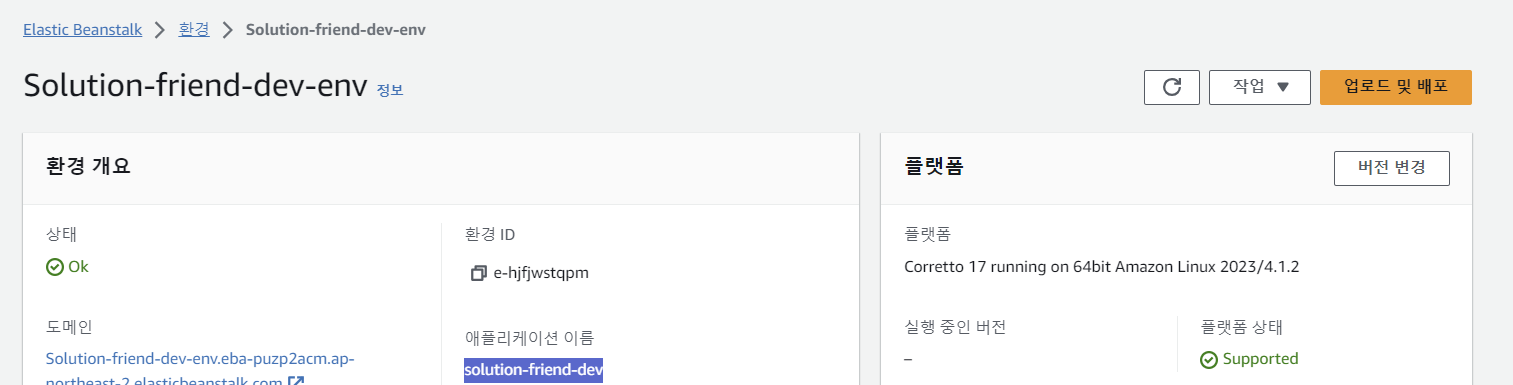This screenshot has width=1513, height=385.
Task: Click the 버전 변경 button
Action: pos(1392,168)
